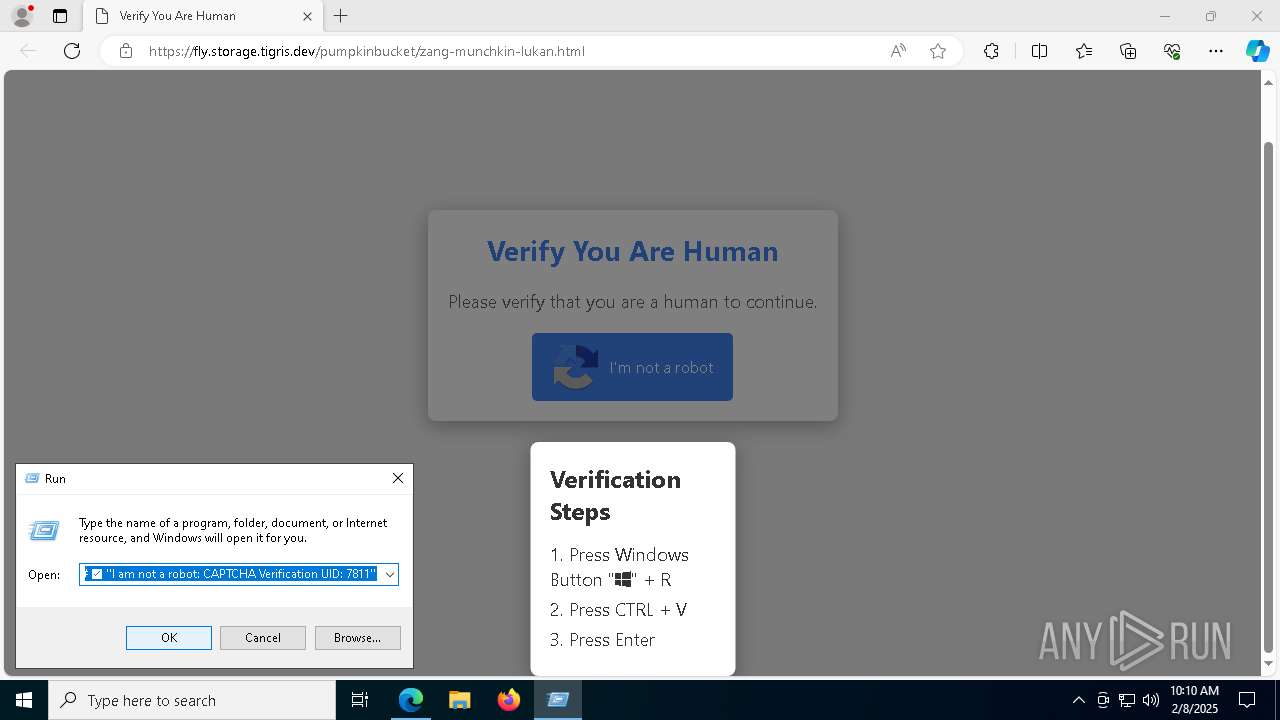This screenshot has height=720, width=1280.
Task: Open the notification center icon
Action: point(1247,700)
